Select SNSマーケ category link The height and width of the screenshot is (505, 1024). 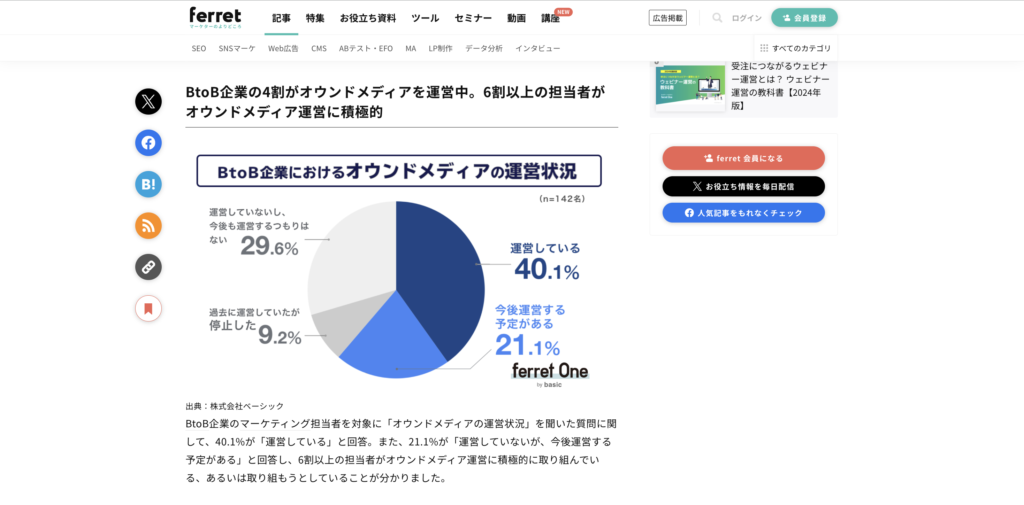click(x=237, y=48)
